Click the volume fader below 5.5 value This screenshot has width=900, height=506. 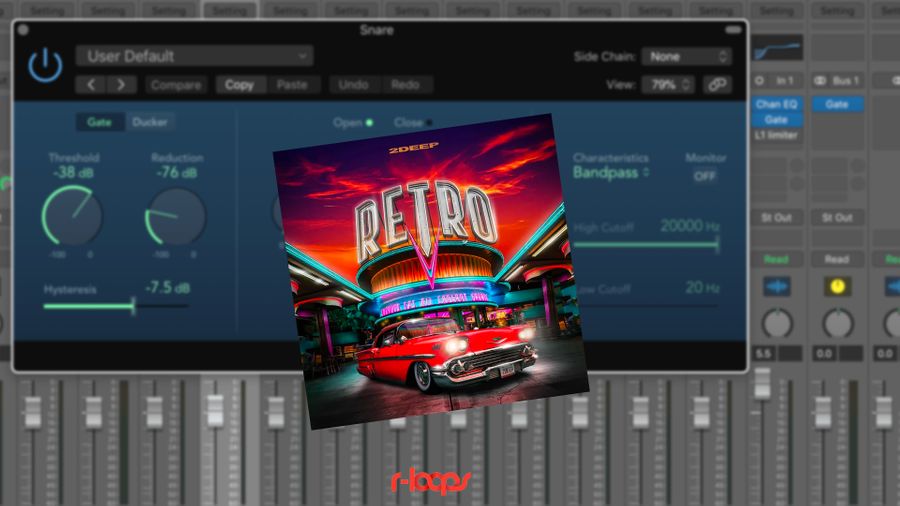(x=762, y=383)
